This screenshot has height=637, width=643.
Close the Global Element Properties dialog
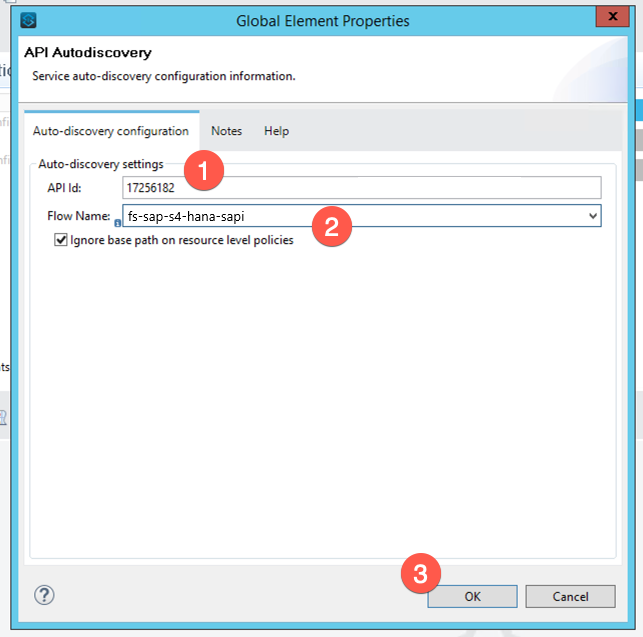612,16
